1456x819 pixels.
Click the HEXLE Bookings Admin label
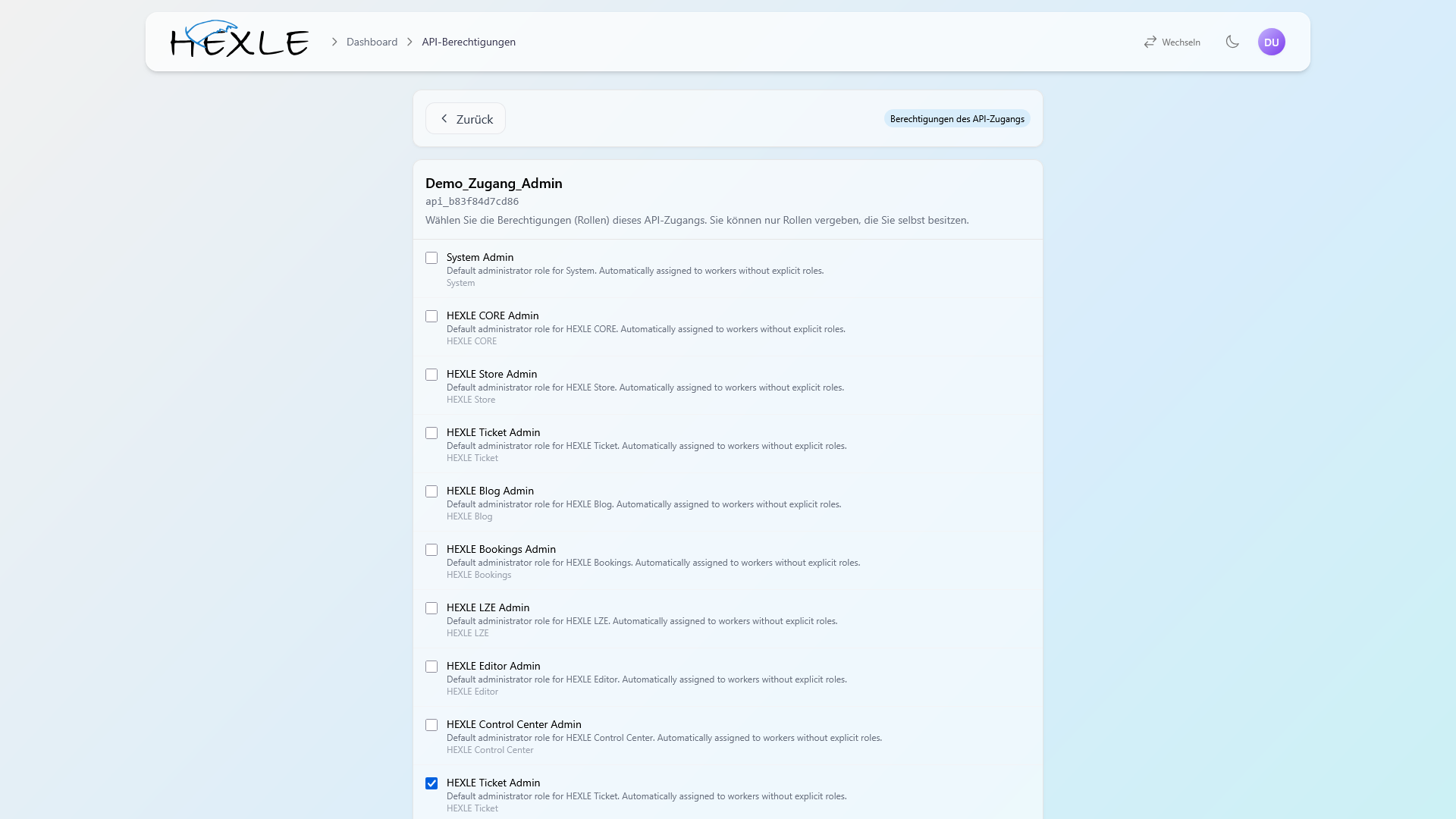pyautogui.click(x=501, y=549)
